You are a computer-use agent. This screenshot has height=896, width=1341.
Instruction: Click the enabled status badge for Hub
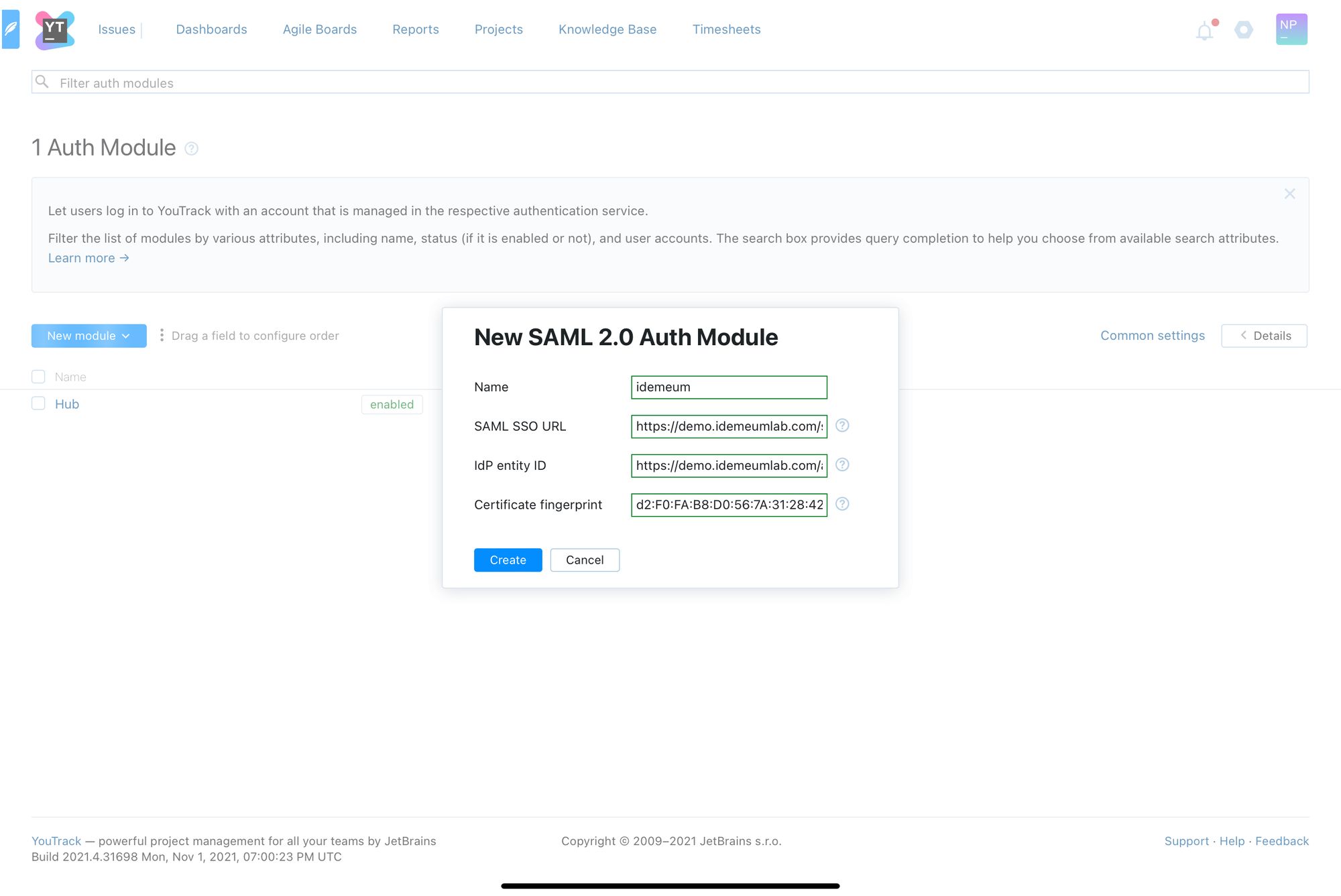392,404
